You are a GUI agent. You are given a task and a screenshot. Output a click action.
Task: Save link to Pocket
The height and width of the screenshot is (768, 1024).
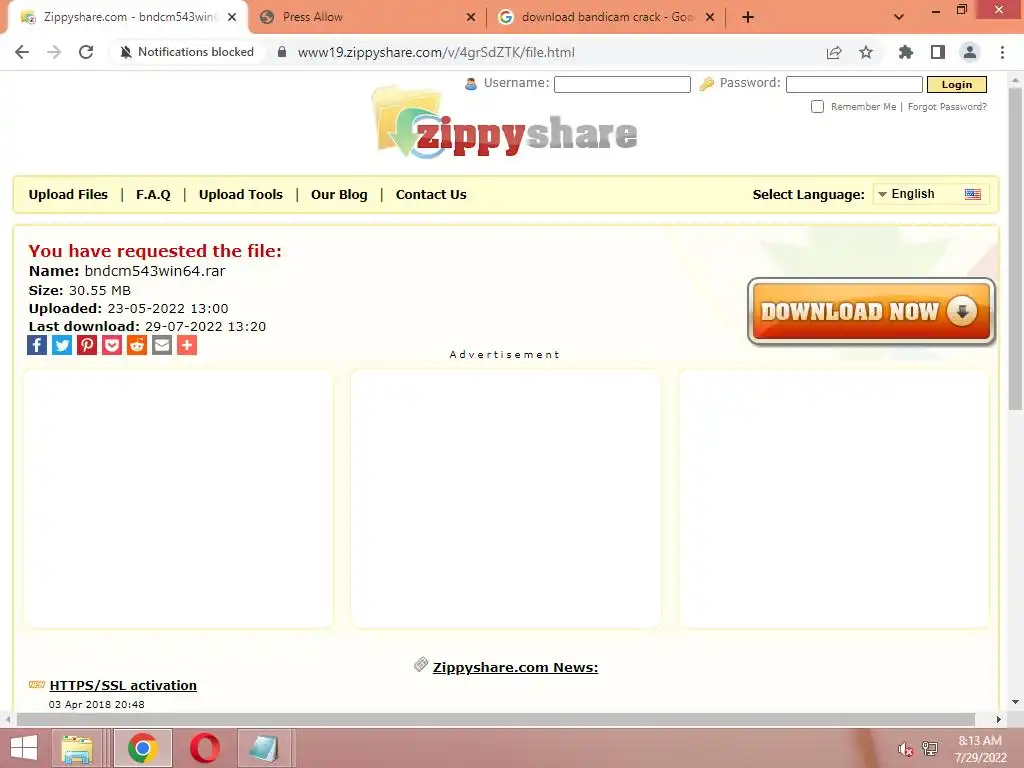pos(112,345)
